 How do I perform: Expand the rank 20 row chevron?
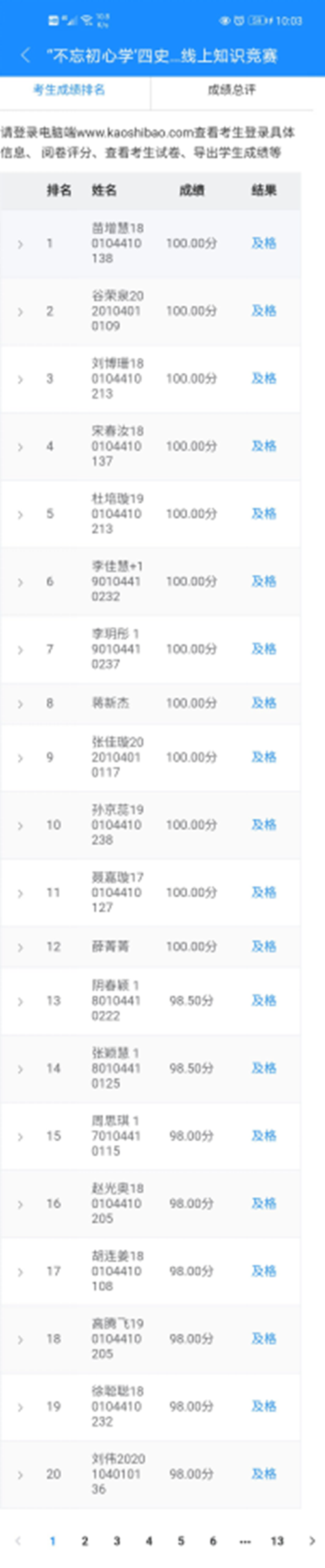(x=20, y=1475)
